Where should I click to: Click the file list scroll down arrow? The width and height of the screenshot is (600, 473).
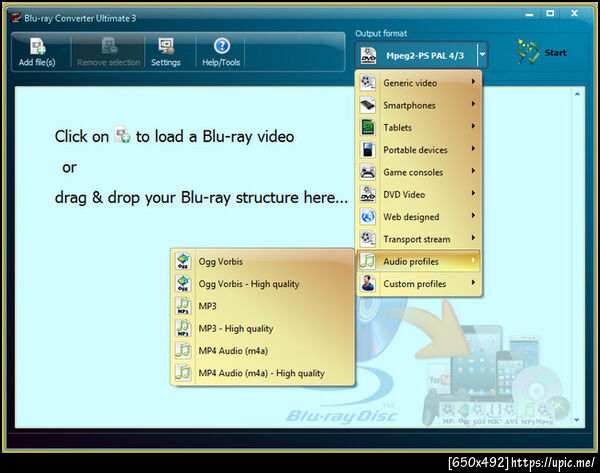point(577,420)
